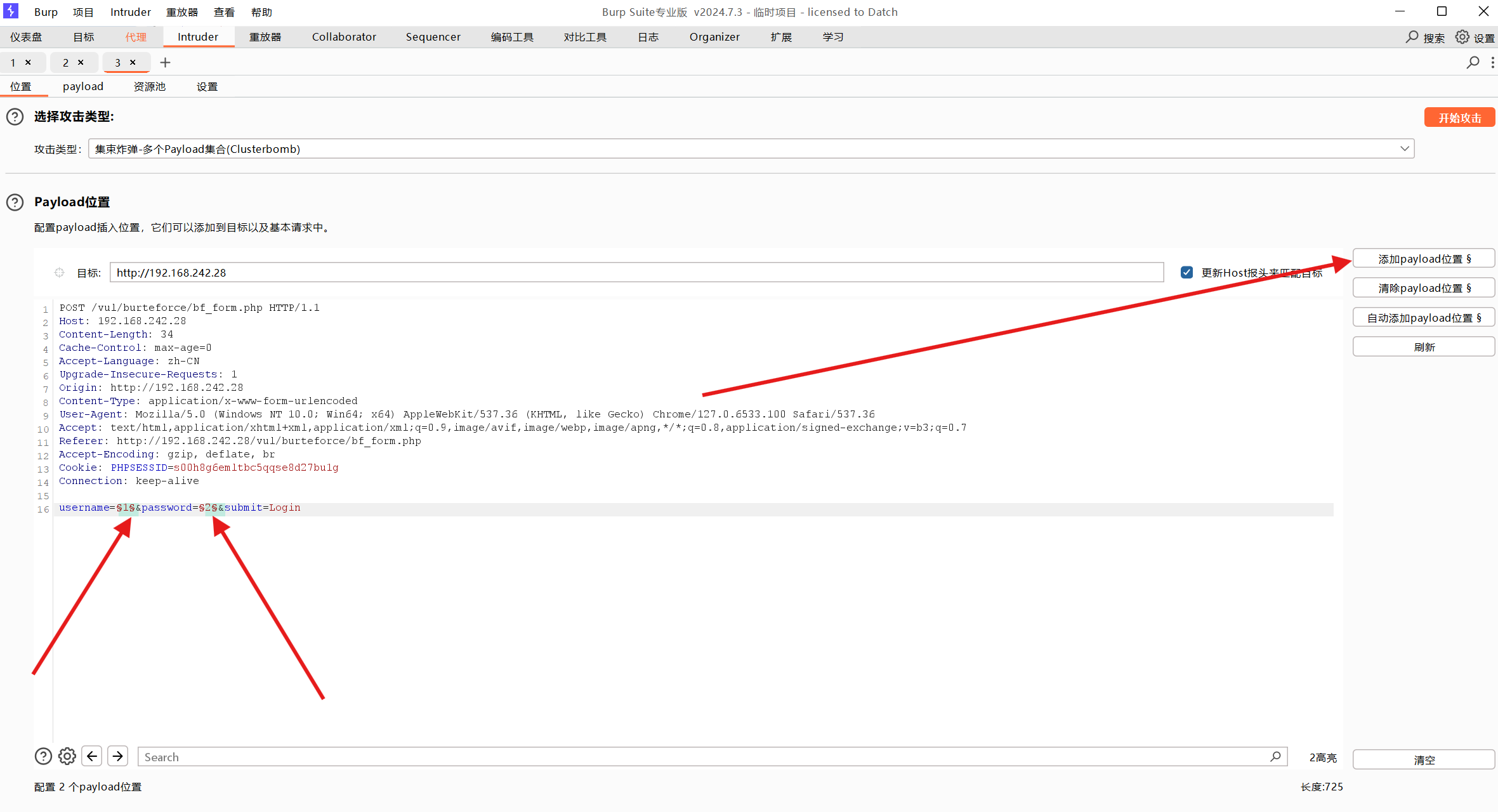Click help icon beside attack type heading
Screen dimensions: 1498x812
pos(15,117)
